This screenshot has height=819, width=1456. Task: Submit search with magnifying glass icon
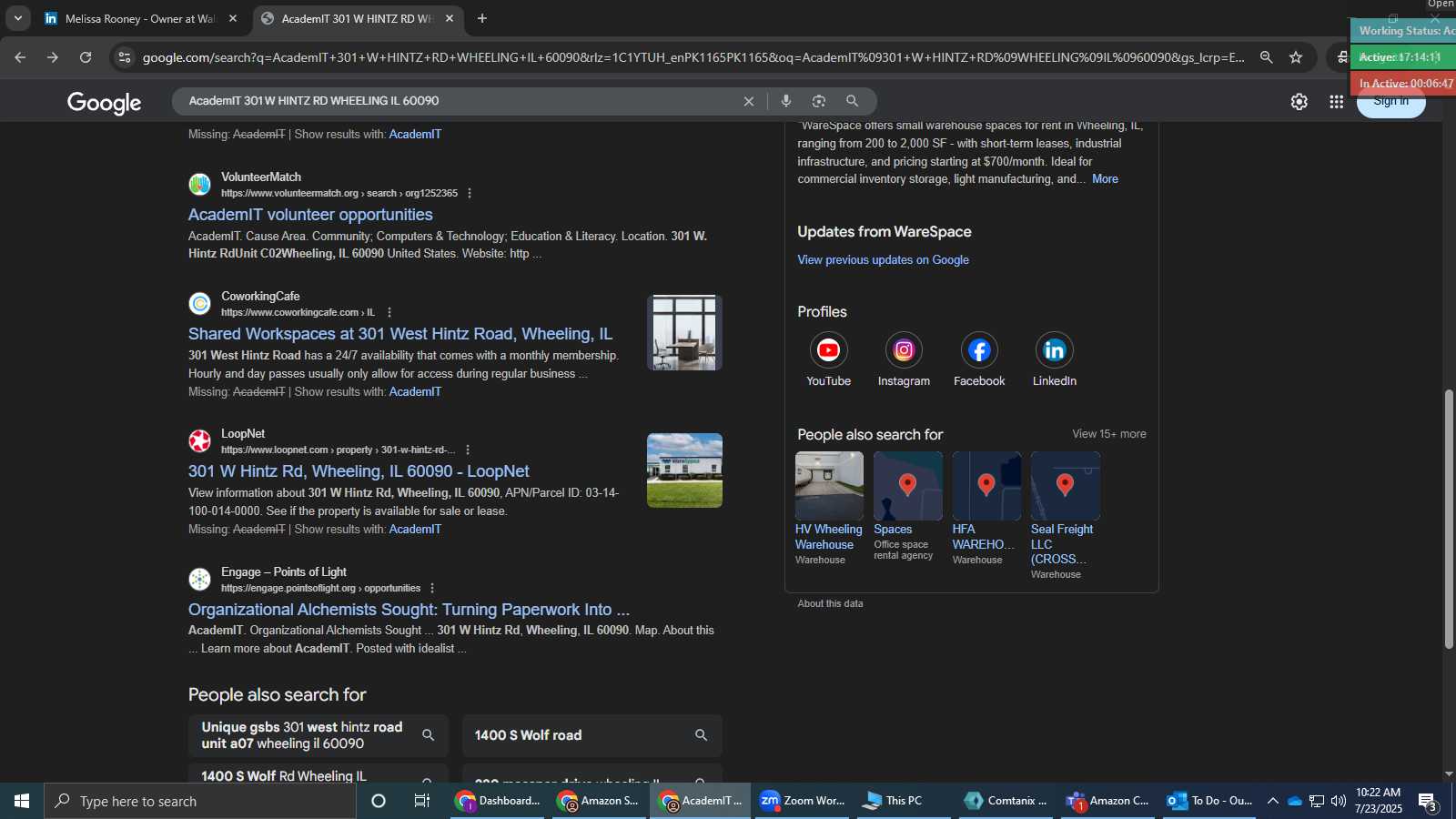coord(852,101)
